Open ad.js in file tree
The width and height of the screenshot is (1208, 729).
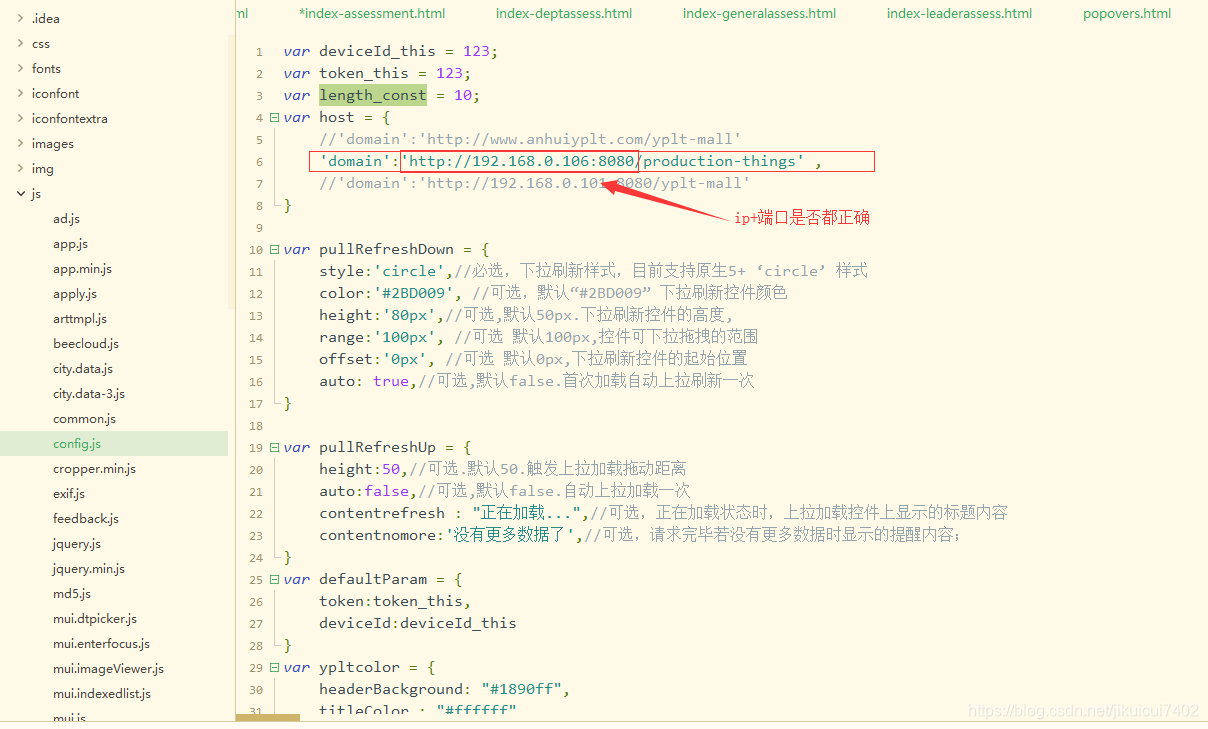(x=67, y=219)
